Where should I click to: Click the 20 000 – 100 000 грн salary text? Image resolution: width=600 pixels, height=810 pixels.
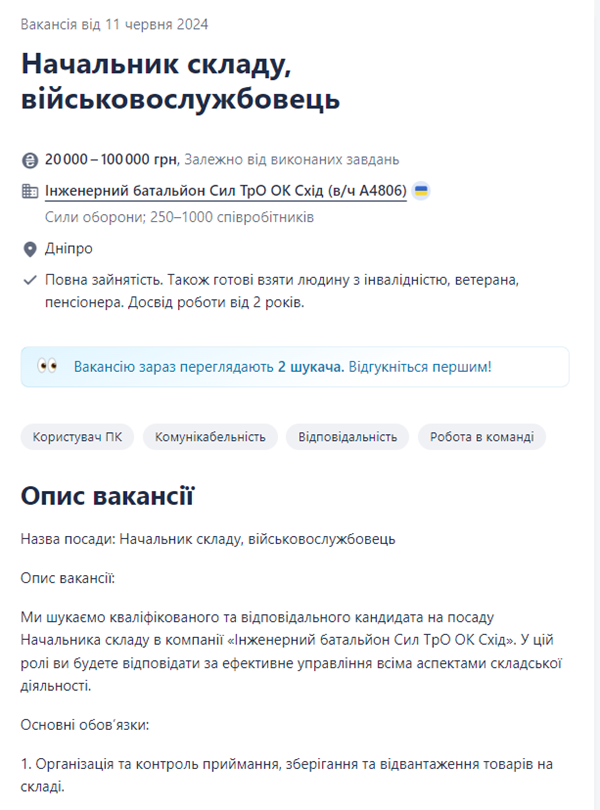(111, 159)
